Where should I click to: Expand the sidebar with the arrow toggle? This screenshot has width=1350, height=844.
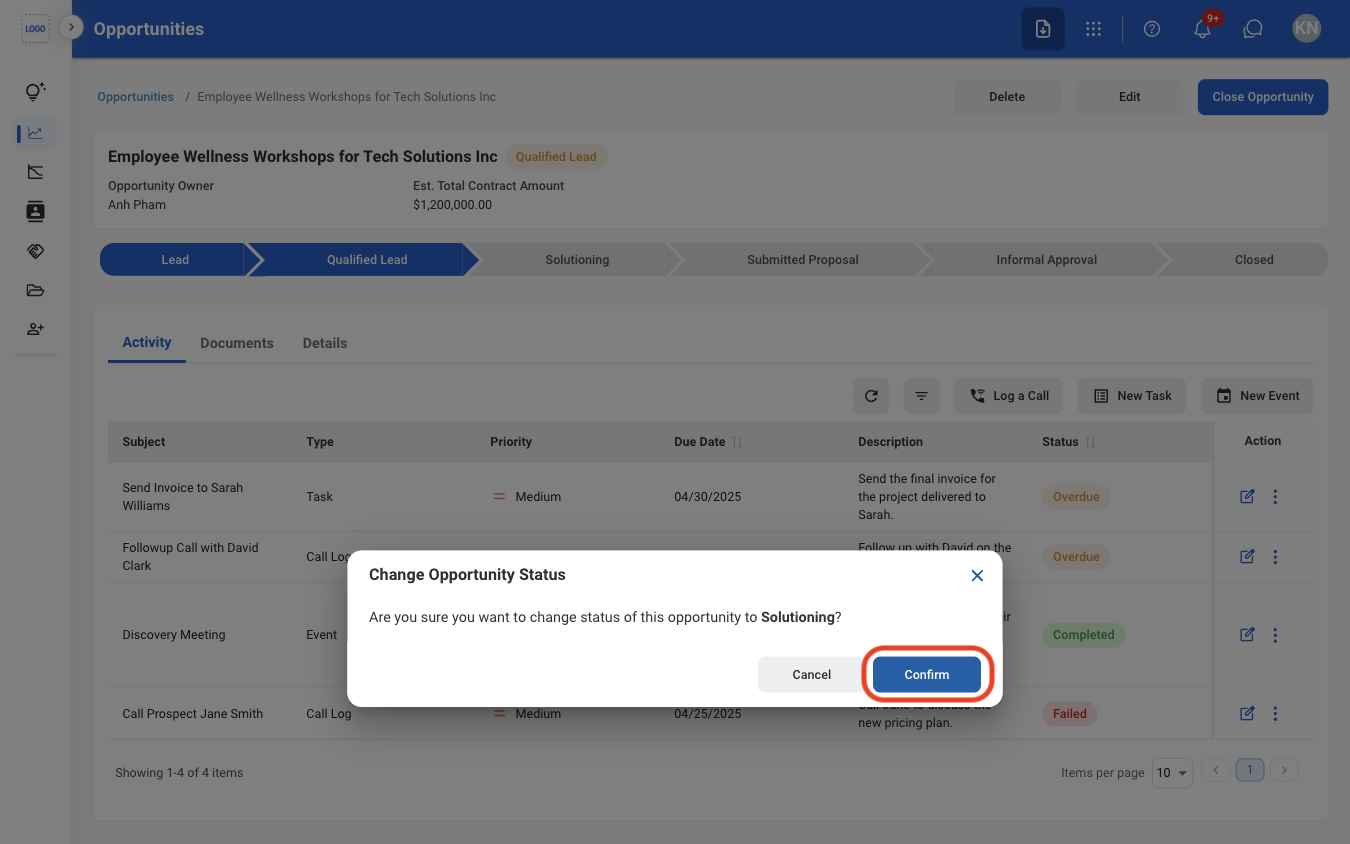point(70,27)
